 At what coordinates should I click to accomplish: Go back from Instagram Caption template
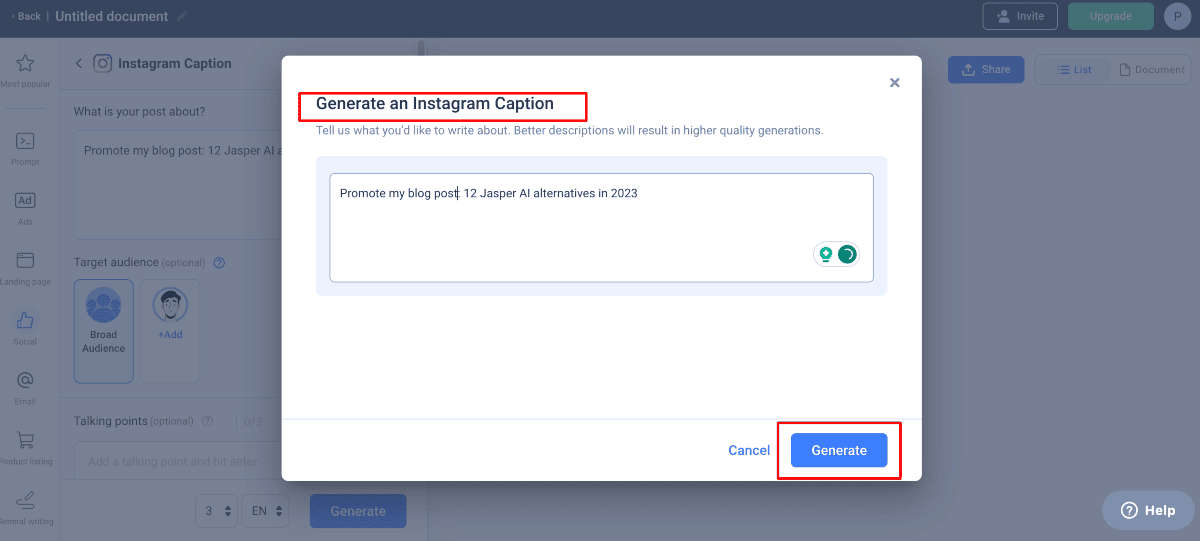click(x=79, y=63)
